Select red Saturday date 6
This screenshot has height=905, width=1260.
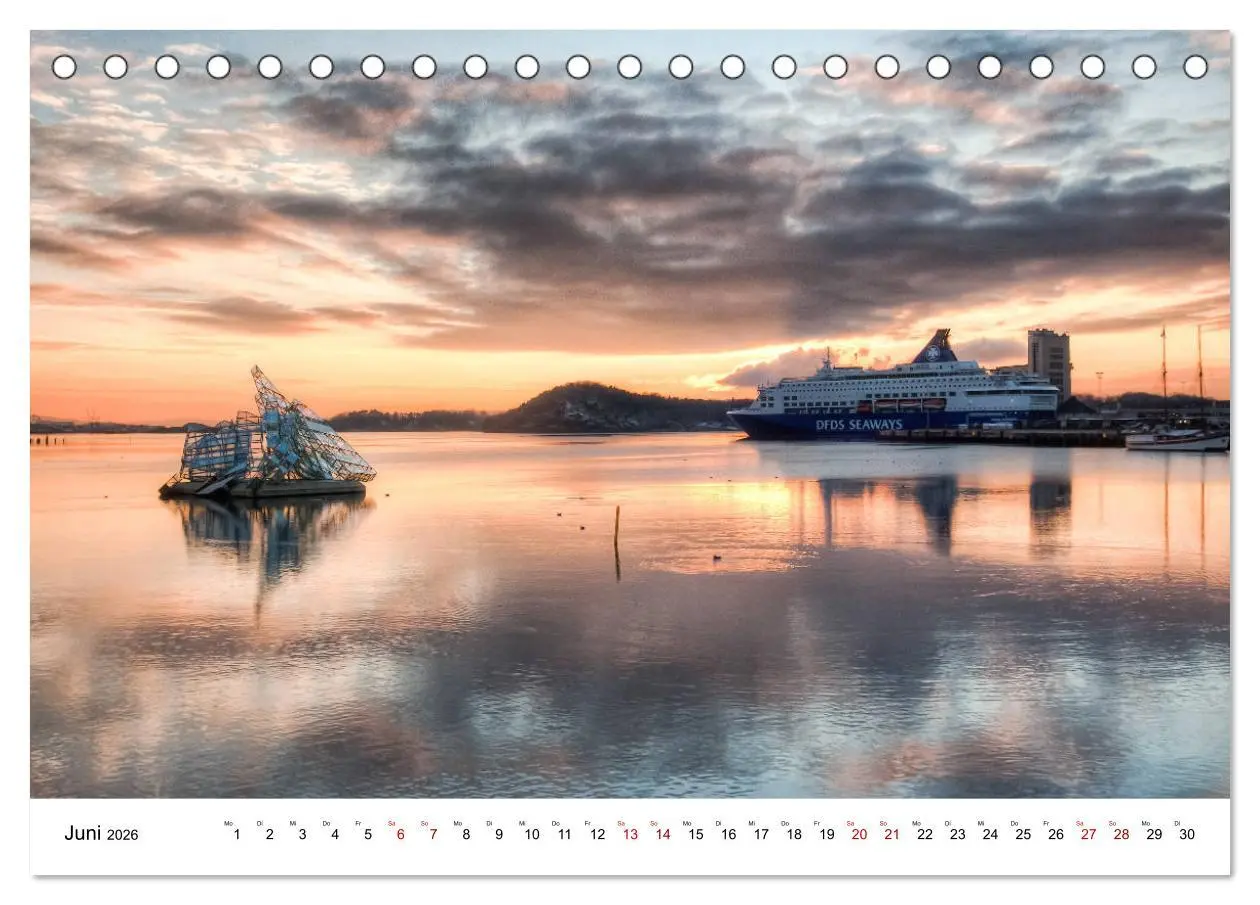[400, 834]
